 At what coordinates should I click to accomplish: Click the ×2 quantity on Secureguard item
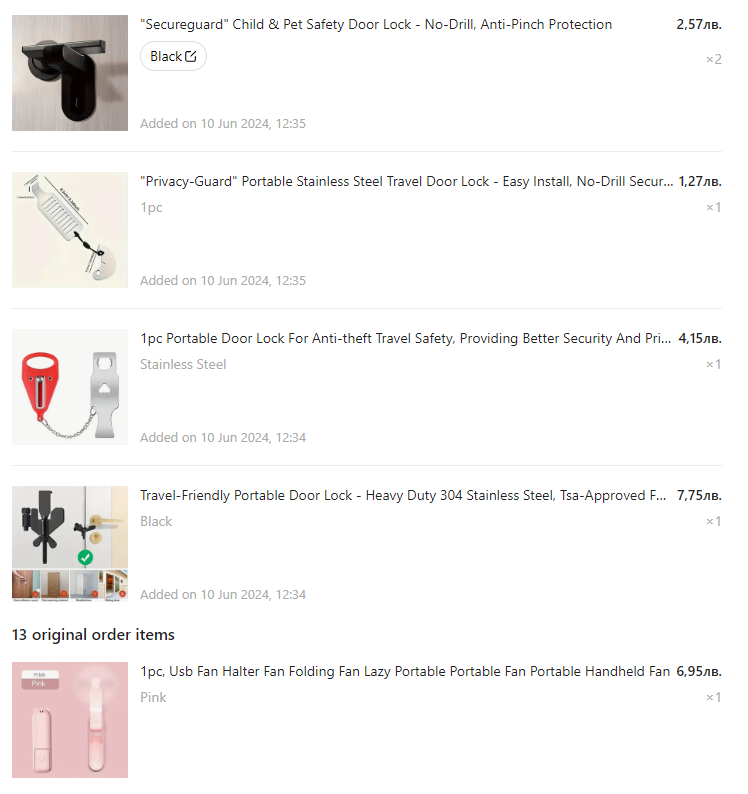pos(713,59)
